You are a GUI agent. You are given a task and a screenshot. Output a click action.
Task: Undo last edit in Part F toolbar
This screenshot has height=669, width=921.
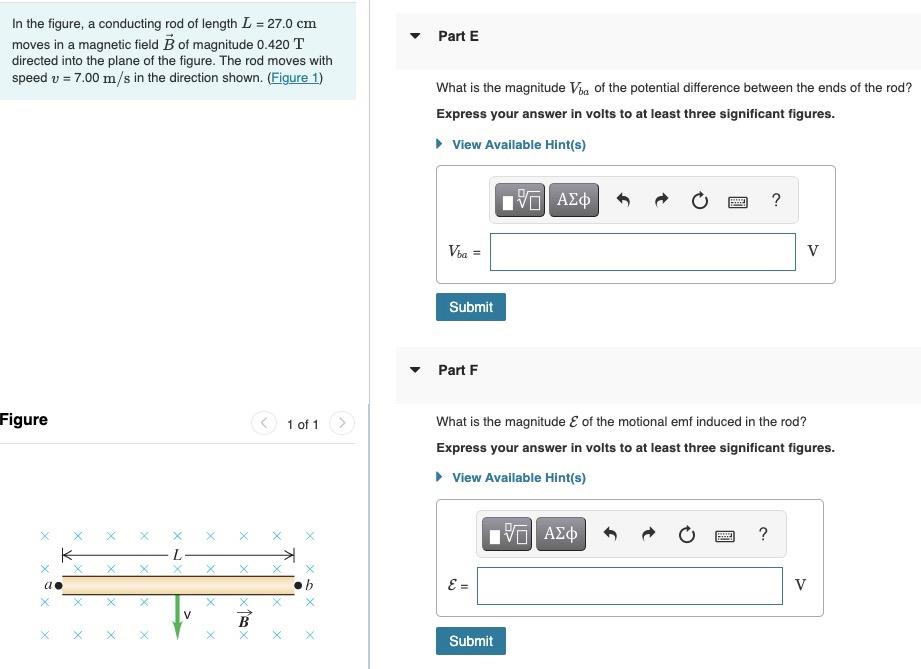pyautogui.click(x=610, y=534)
